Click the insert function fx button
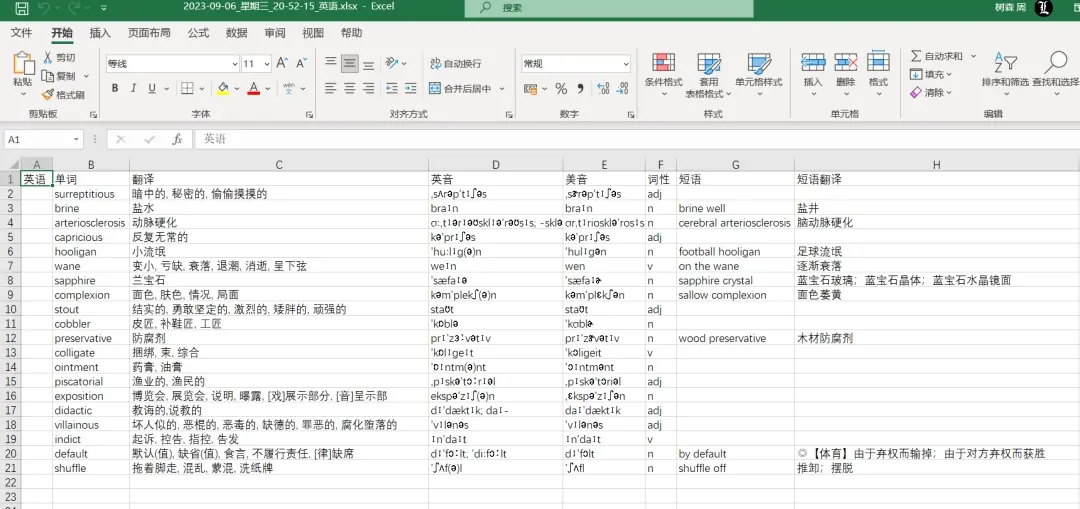Viewport: 1080px width, 509px height. point(177,139)
